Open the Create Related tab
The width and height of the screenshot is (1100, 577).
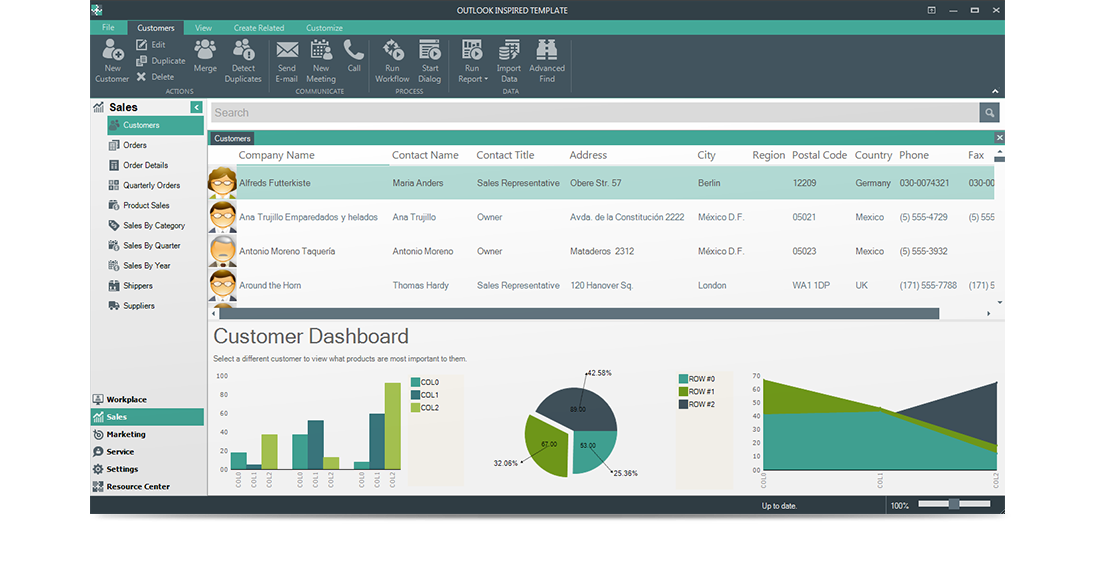(258, 28)
